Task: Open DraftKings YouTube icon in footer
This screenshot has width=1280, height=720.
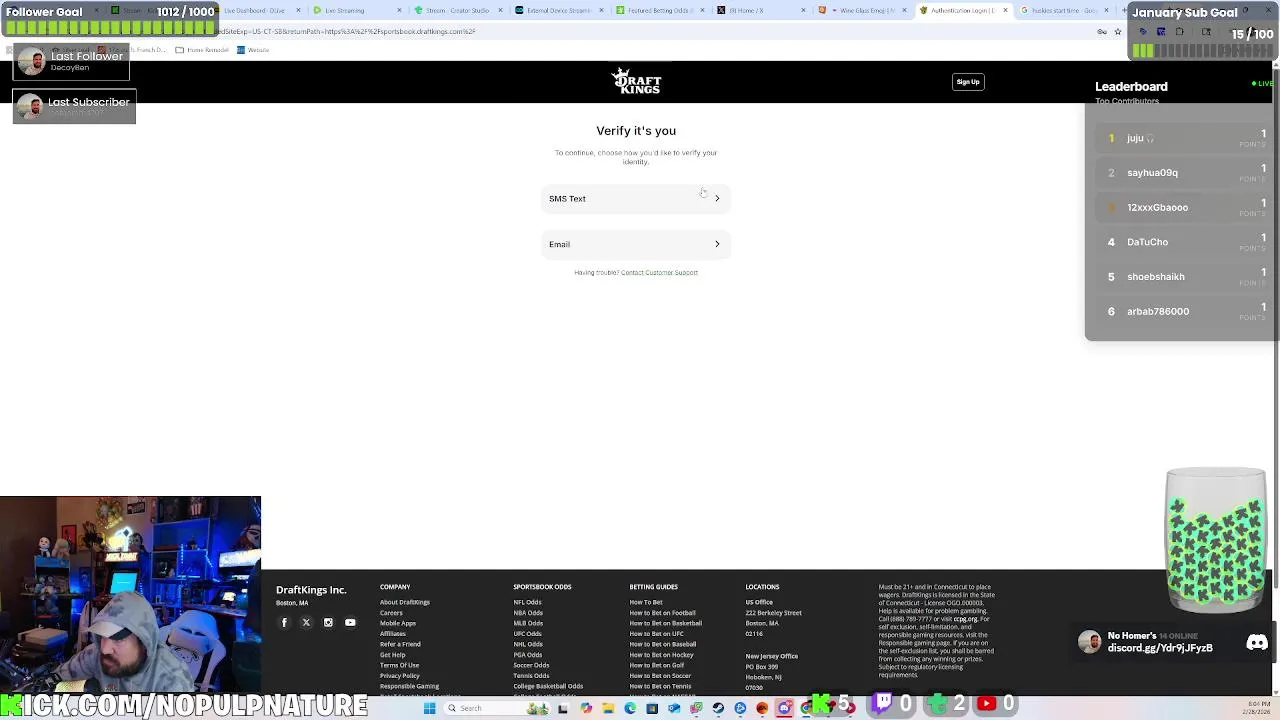Action: tap(350, 623)
